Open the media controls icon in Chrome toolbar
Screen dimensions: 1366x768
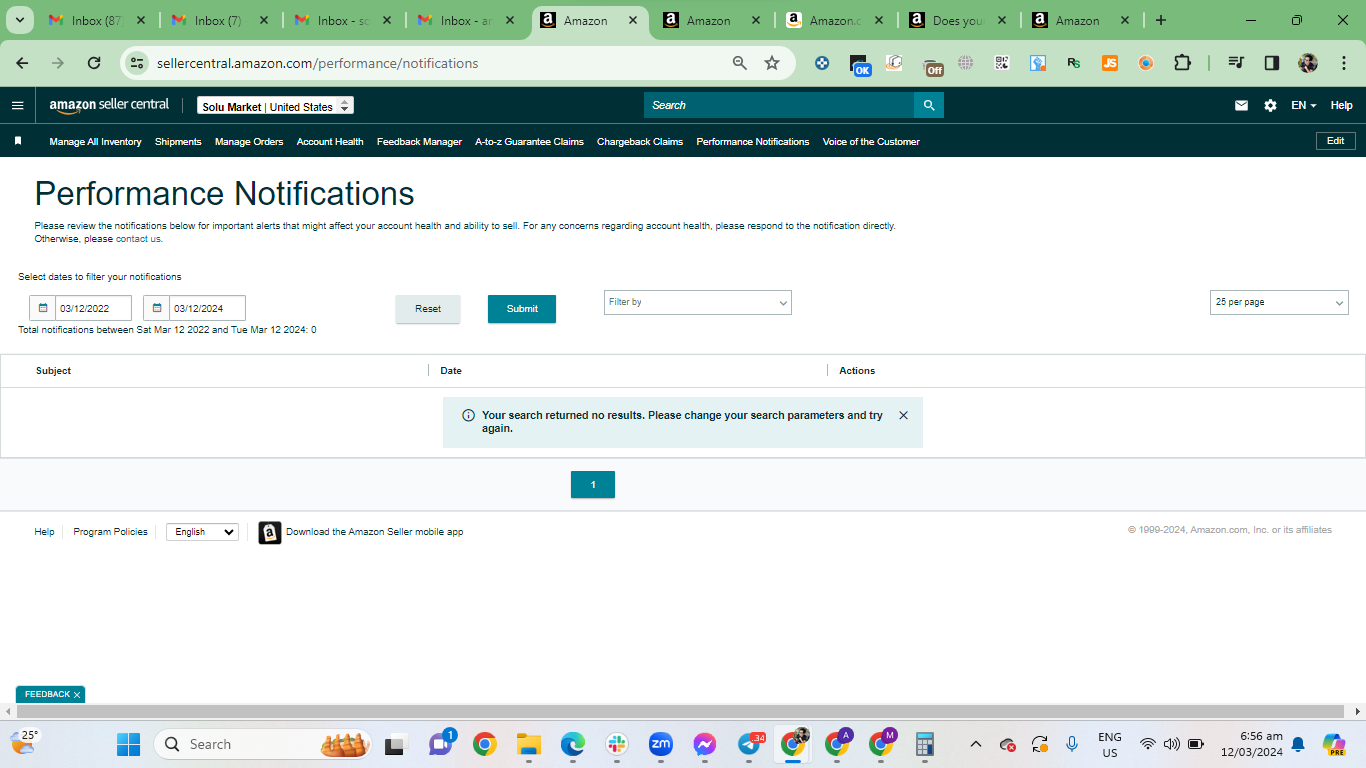pos(1236,63)
